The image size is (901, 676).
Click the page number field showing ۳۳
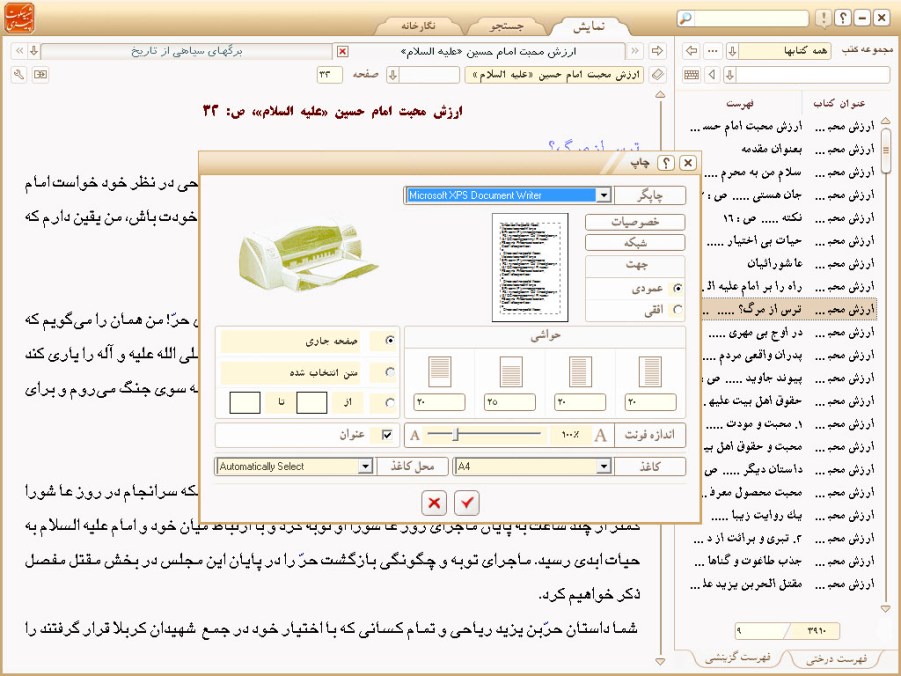click(329, 74)
